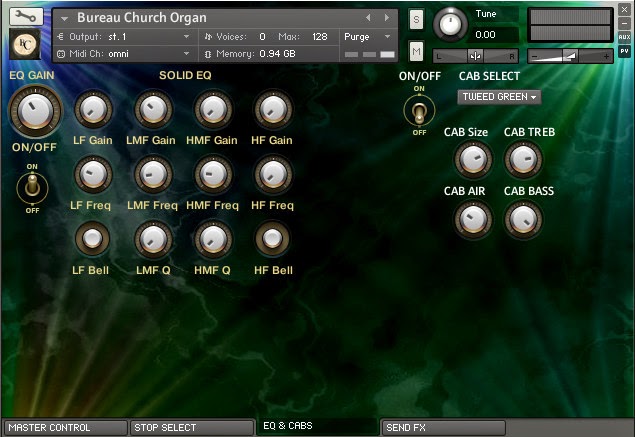Click the HMF Q knob
The image size is (635, 437).
(x=213, y=239)
